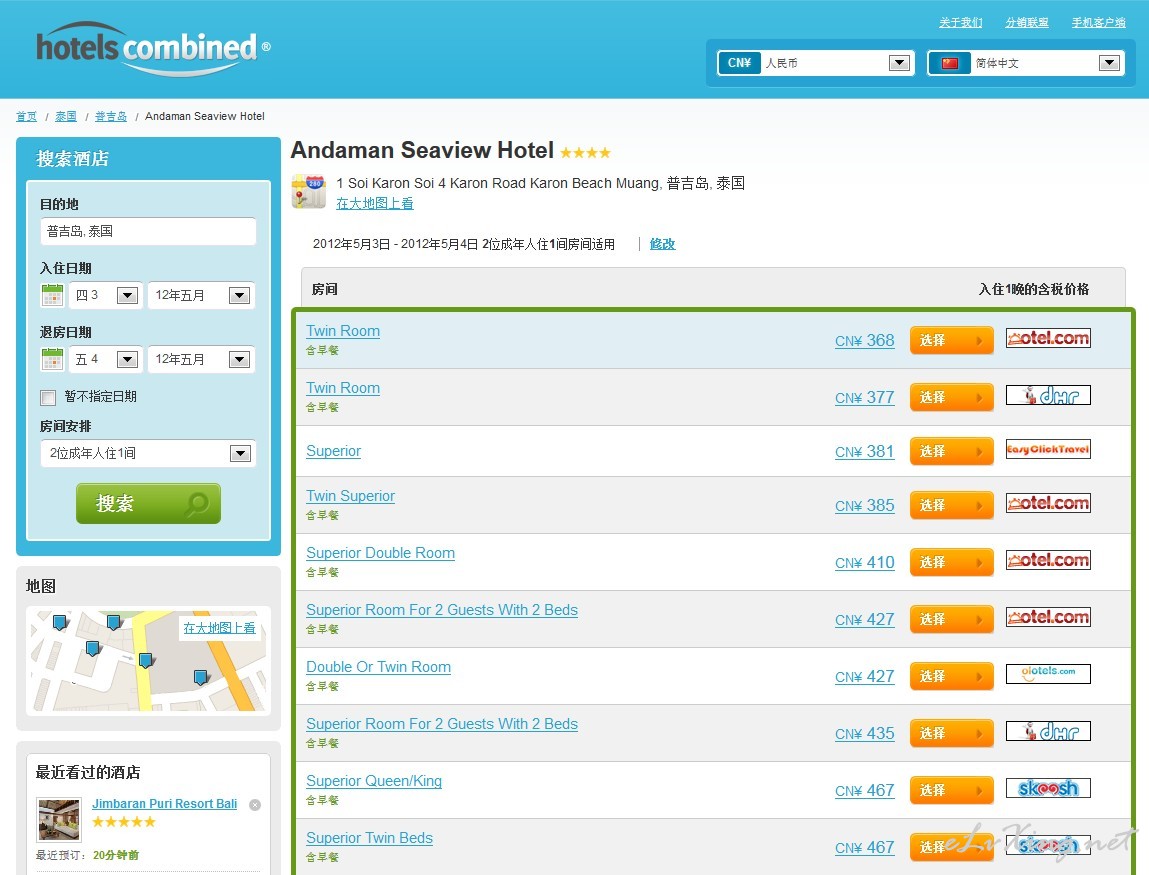Open check-out calendar icon
This screenshot has height=875, width=1149.
point(52,359)
